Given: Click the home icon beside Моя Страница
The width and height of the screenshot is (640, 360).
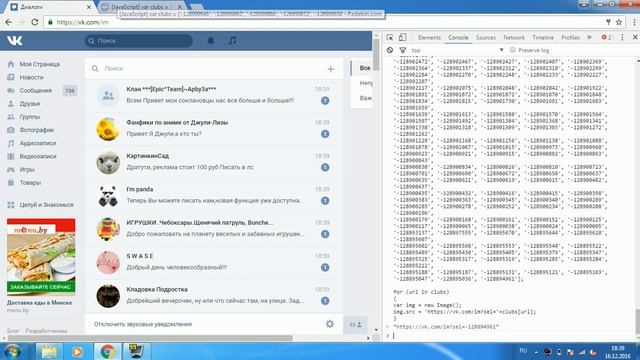Looking at the screenshot, I should point(11,64).
